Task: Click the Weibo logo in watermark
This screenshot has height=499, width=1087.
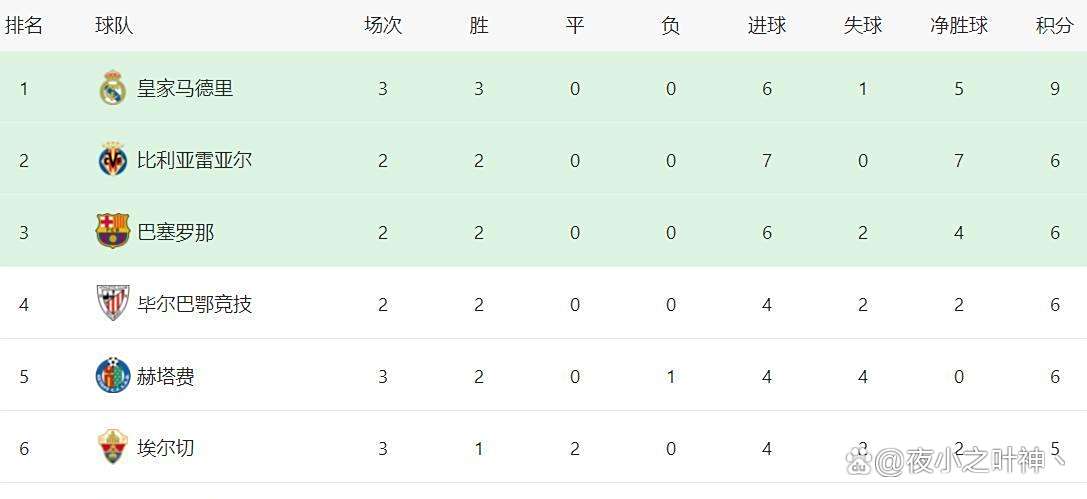Action: [x=859, y=461]
